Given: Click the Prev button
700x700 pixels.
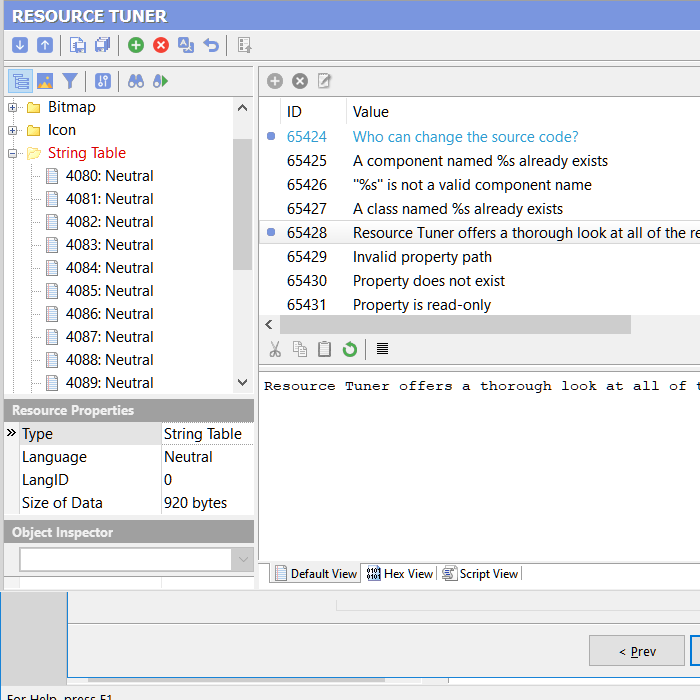Looking at the screenshot, I should tap(637, 651).
